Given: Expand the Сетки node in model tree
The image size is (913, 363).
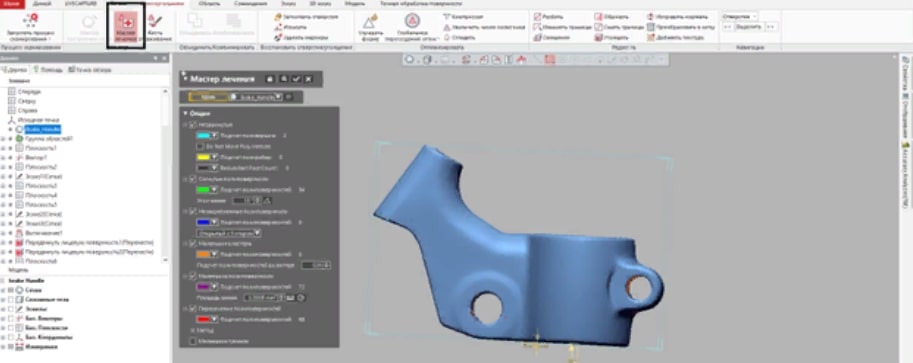Looking at the screenshot, I should point(3,290).
